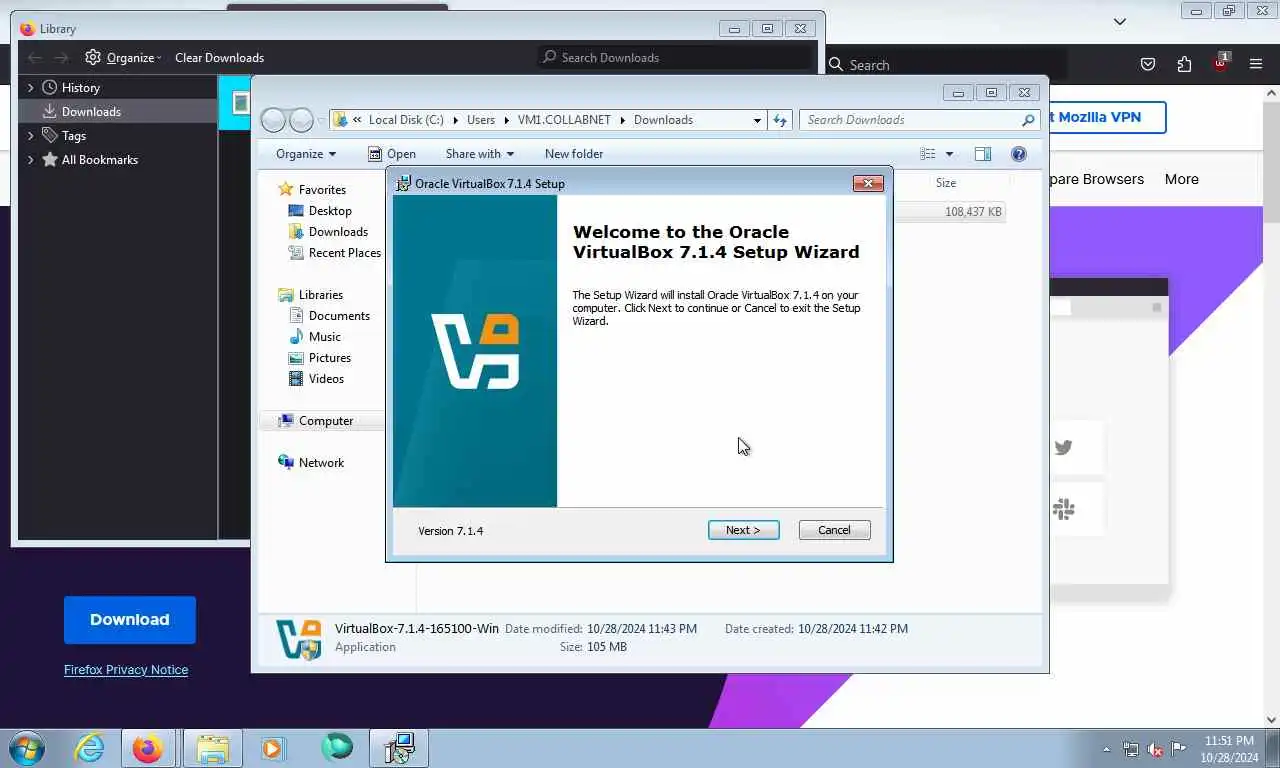Open the Share with dropdown
The image size is (1280, 768).
[479, 153]
